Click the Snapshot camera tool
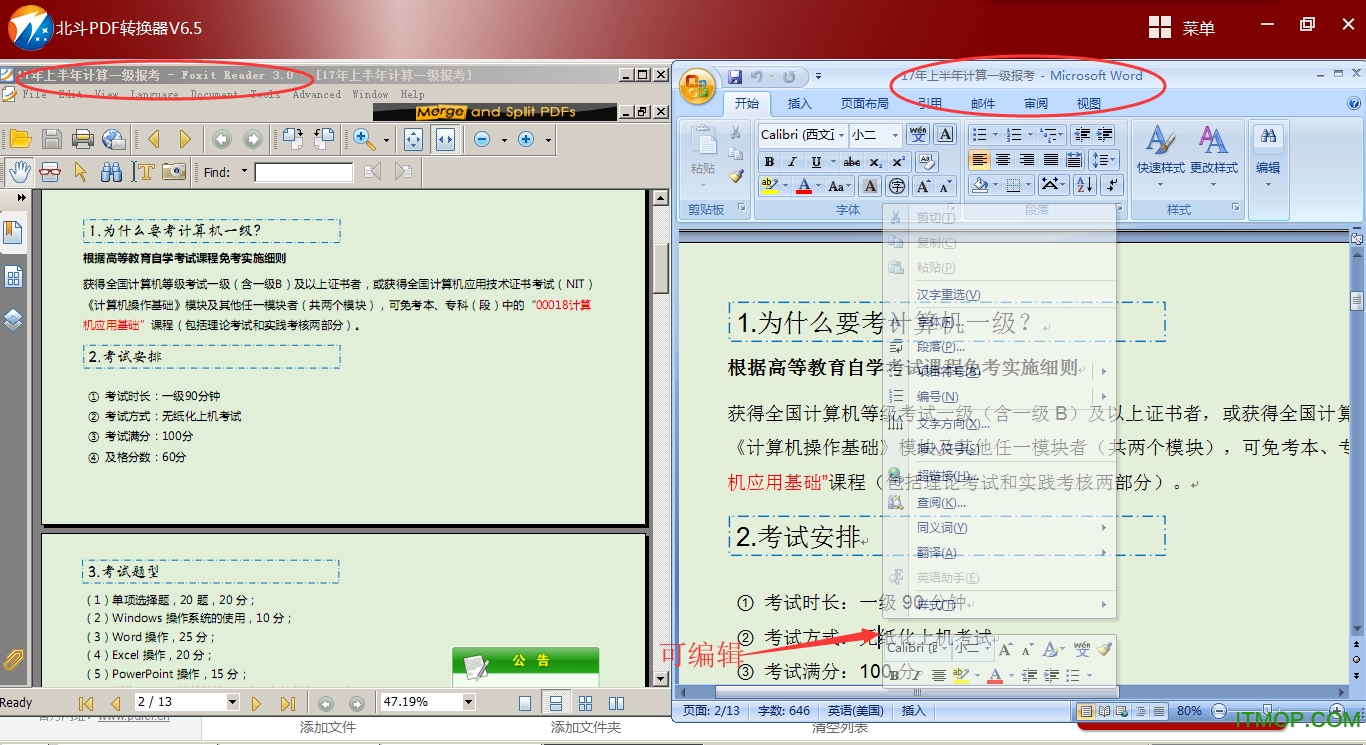Screen dimensions: 1366x745 pos(174,172)
